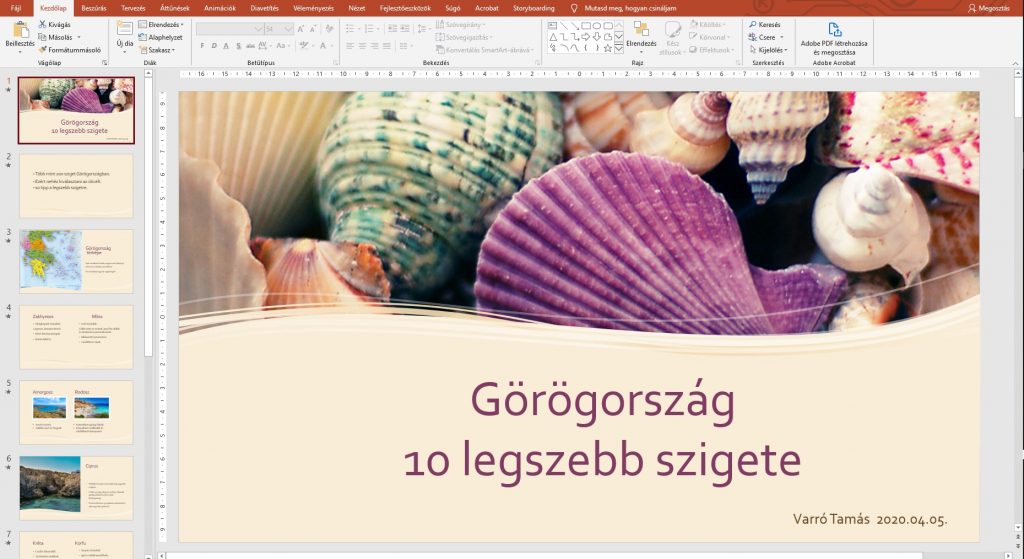The height and width of the screenshot is (559, 1024).
Task: Click the Kivágás scissors icon
Action: click(x=43, y=24)
